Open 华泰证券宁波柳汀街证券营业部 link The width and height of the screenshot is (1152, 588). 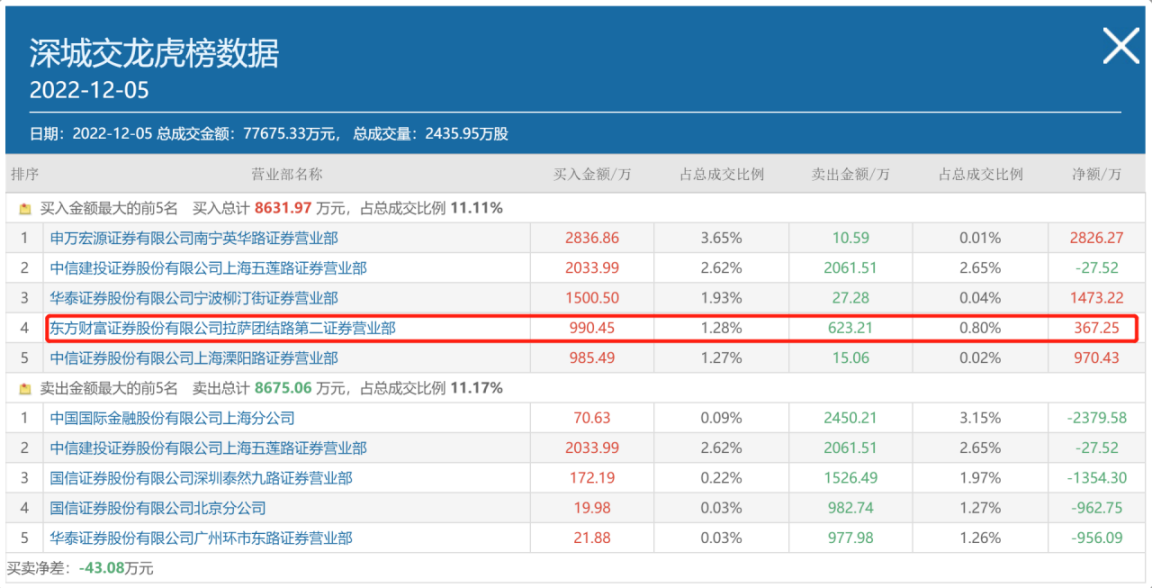[194, 298]
